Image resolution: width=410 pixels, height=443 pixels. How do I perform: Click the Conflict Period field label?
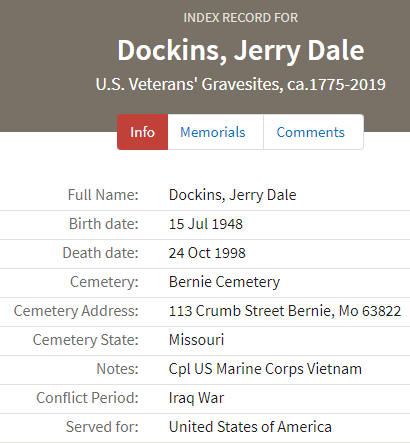tap(87, 398)
